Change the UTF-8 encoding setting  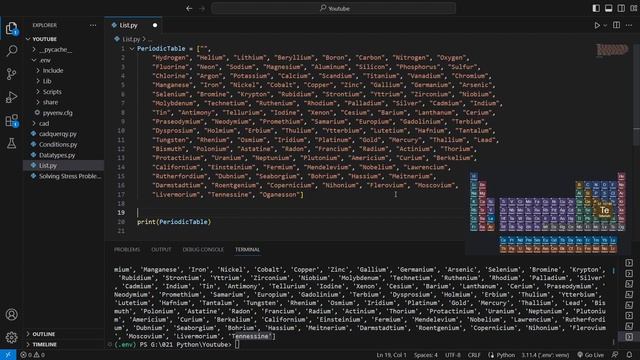tap(453, 355)
